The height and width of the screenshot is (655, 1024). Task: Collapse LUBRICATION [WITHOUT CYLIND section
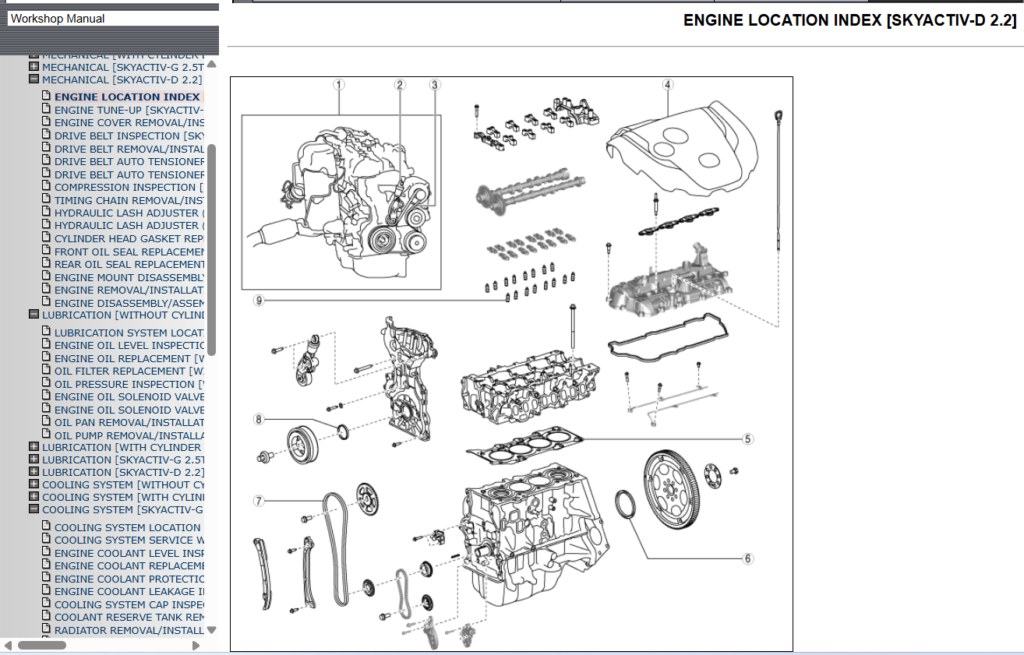coord(34,314)
